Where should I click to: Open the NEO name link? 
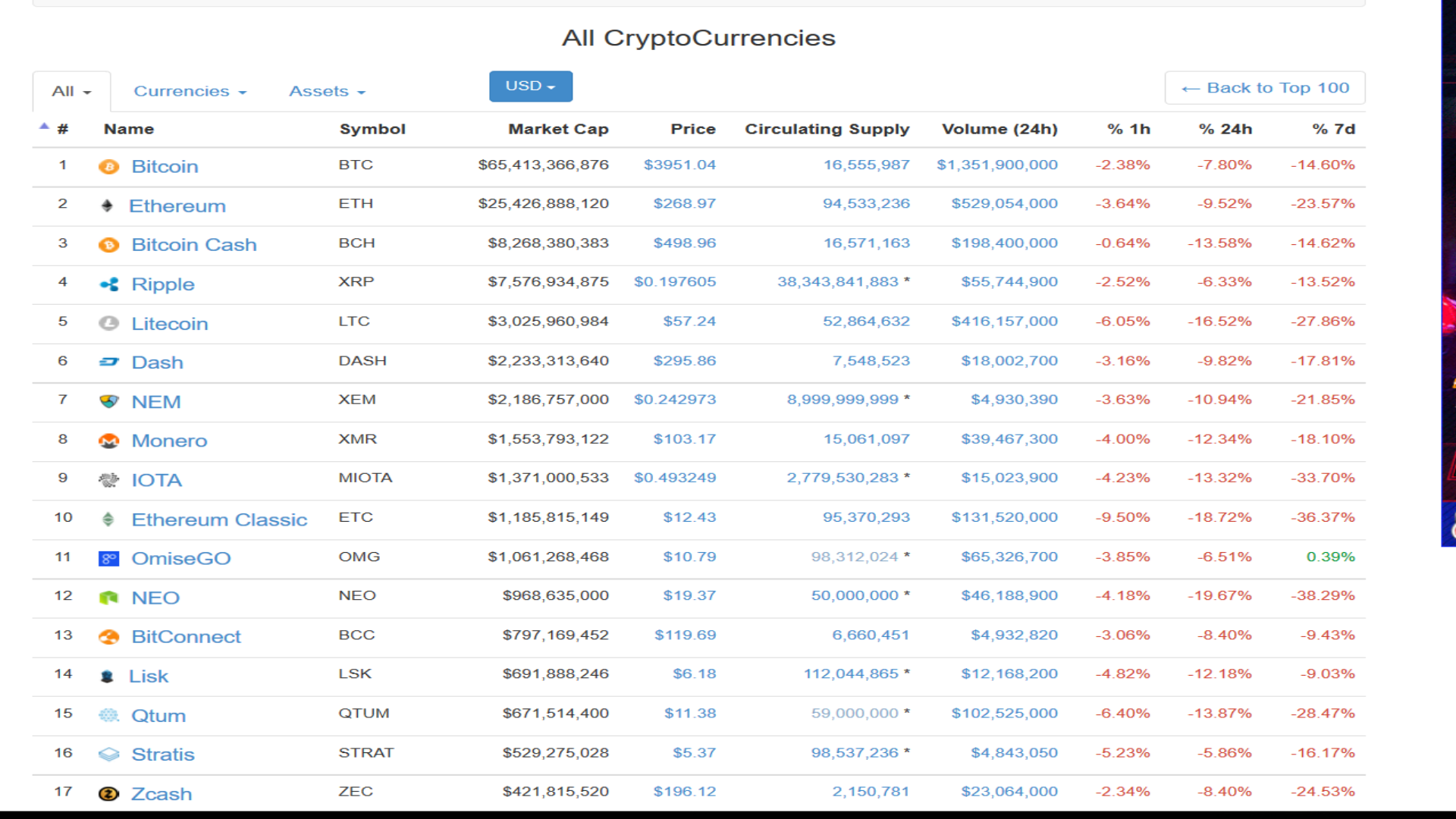point(155,598)
